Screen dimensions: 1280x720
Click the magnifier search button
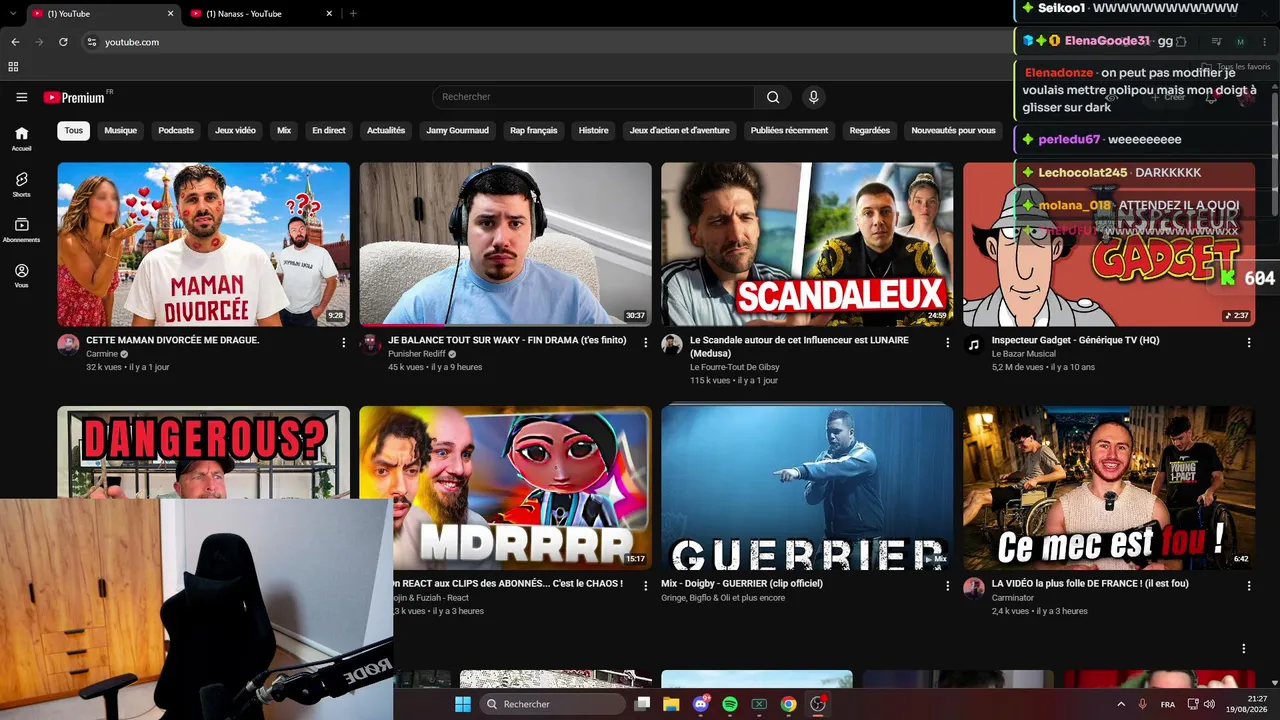coord(773,97)
